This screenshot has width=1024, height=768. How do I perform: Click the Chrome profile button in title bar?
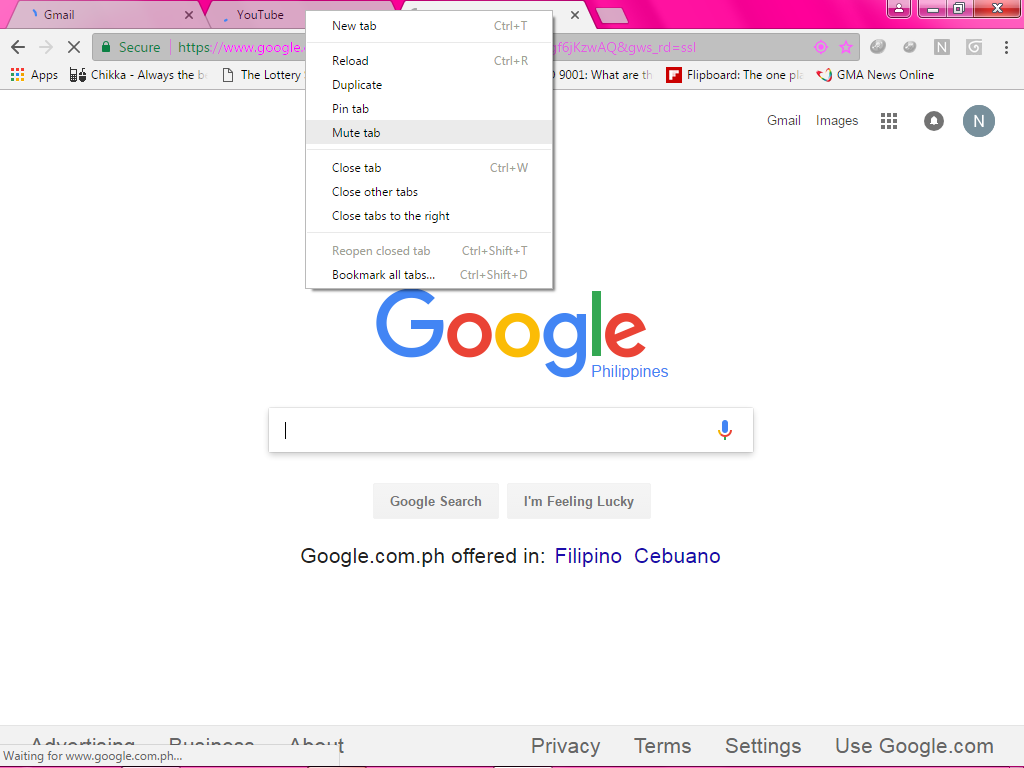[x=899, y=8]
